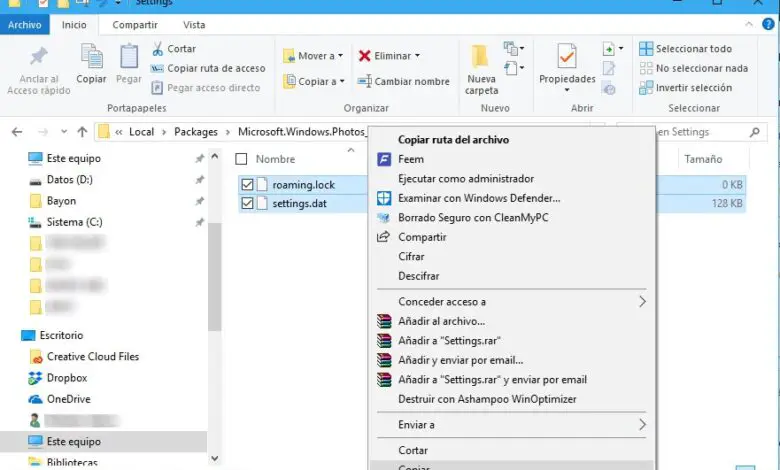Screen dimensions: 780x470
Task: Click Copiar ruta de acceso icon
Action: click(x=157, y=68)
